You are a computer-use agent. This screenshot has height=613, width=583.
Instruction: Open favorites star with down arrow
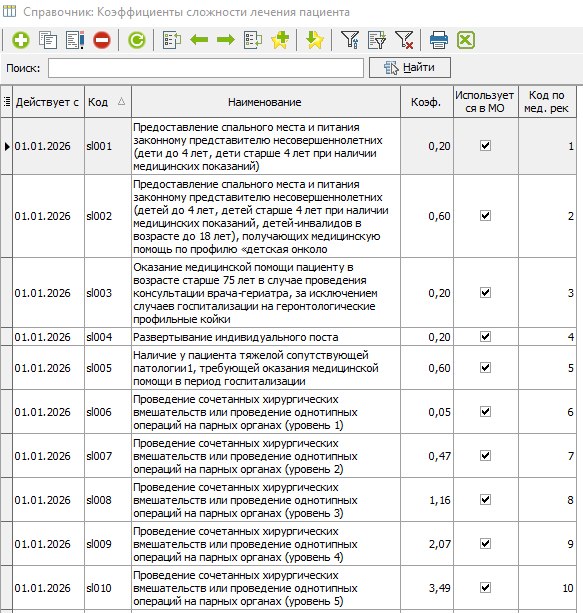point(314,40)
